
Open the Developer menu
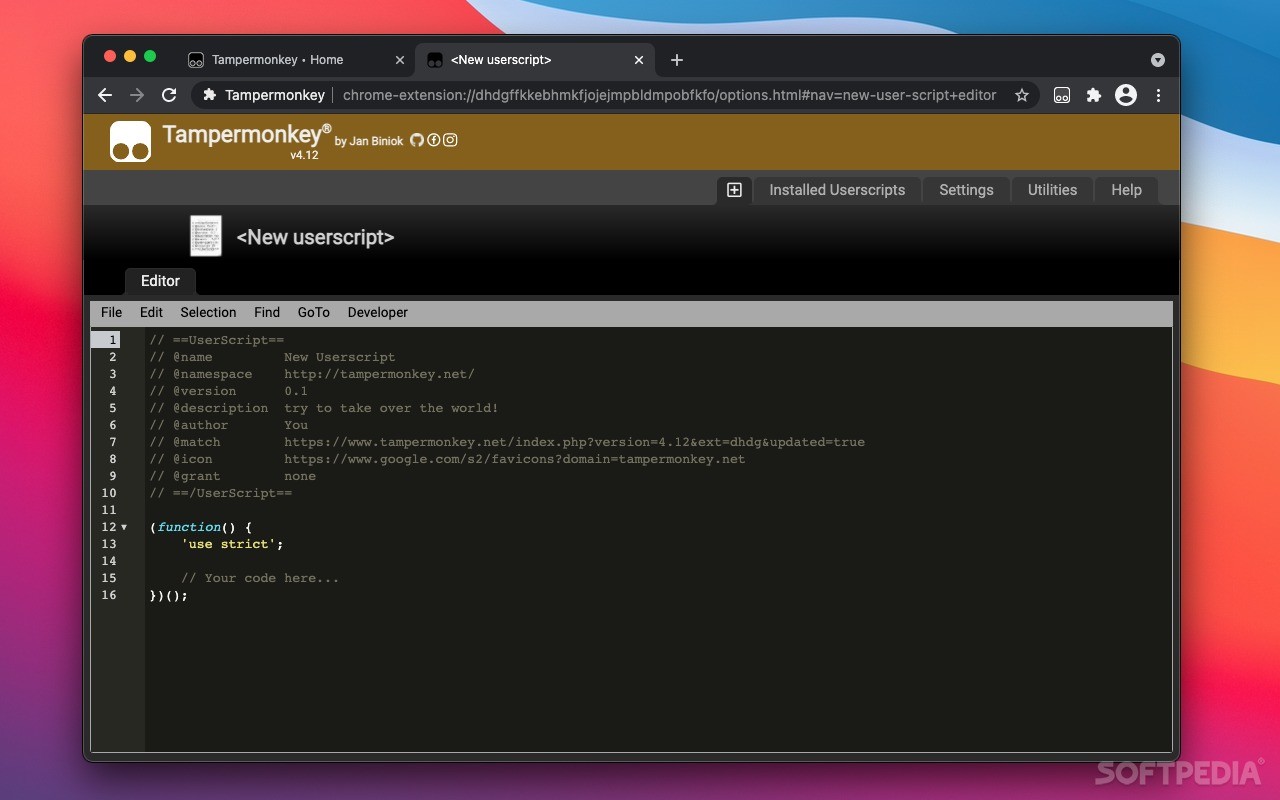click(378, 313)
